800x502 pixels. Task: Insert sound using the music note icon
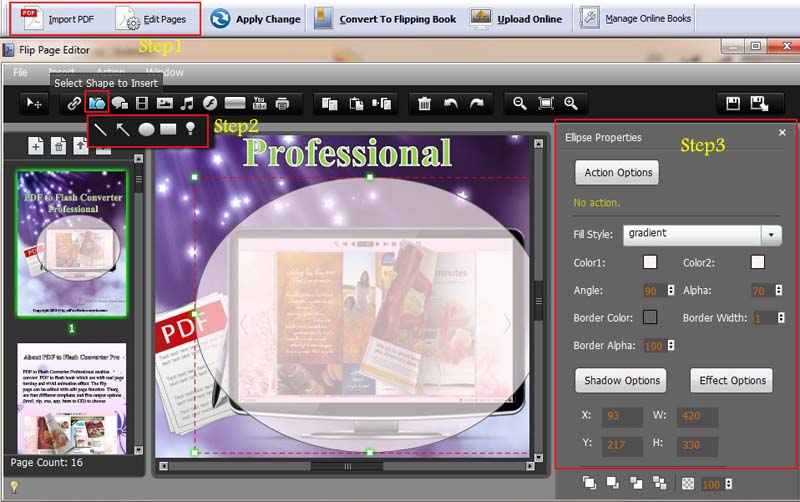coord(187,104)
